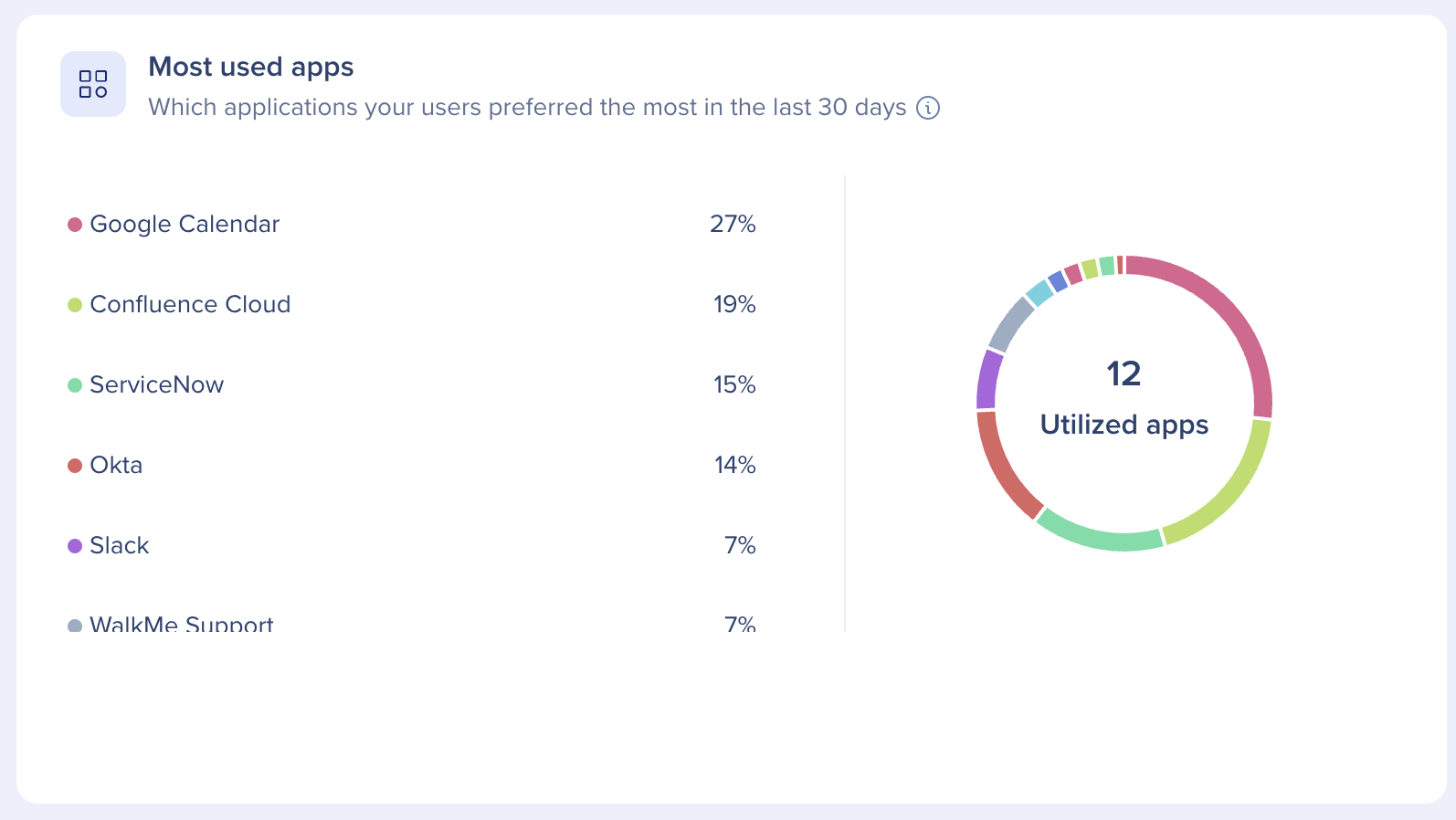The height and width of the screenshot is (820, 1456).
Task: Select the Google Calendar list entry
Action: tap(185, 225)
